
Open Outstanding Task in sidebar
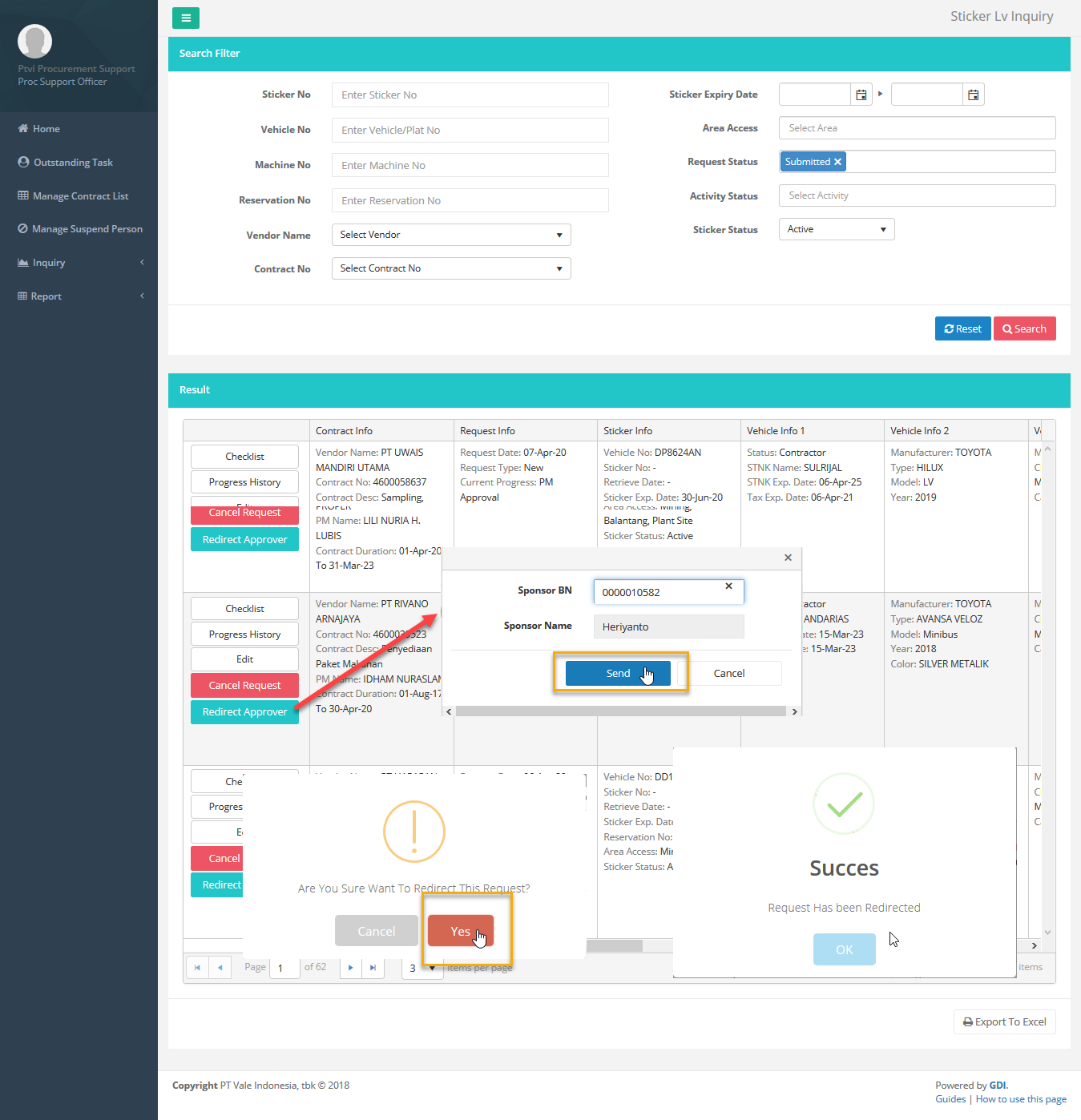[72, 163]
